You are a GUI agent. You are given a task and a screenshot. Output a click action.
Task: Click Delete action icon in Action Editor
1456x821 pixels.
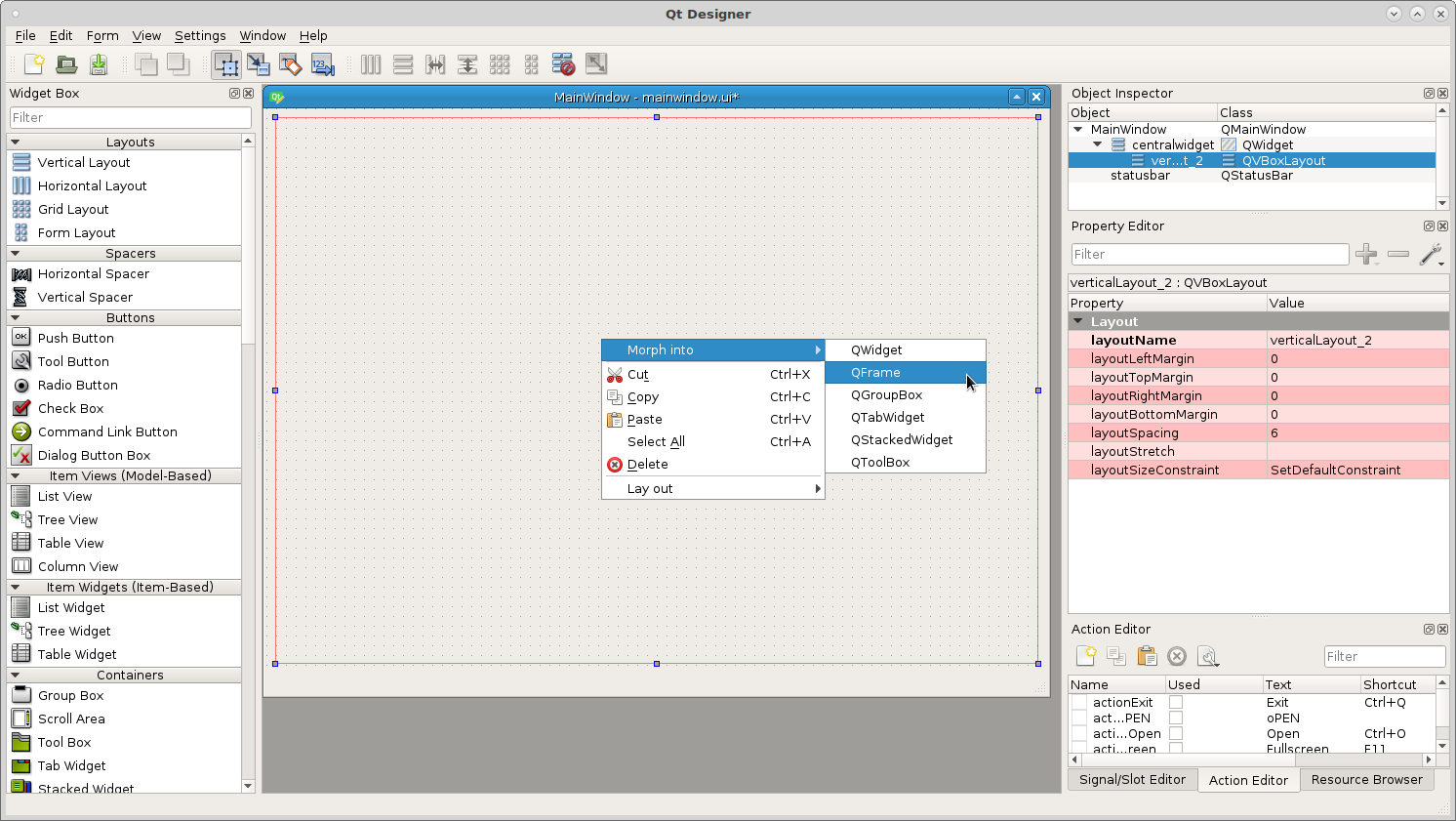click(1177, 656)
